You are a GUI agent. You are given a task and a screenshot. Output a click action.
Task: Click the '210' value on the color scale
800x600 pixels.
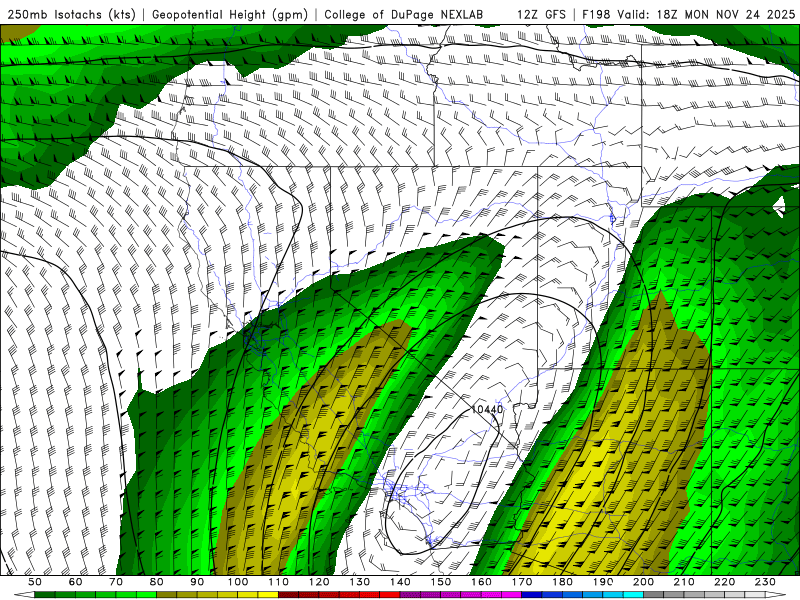point(684,582)
